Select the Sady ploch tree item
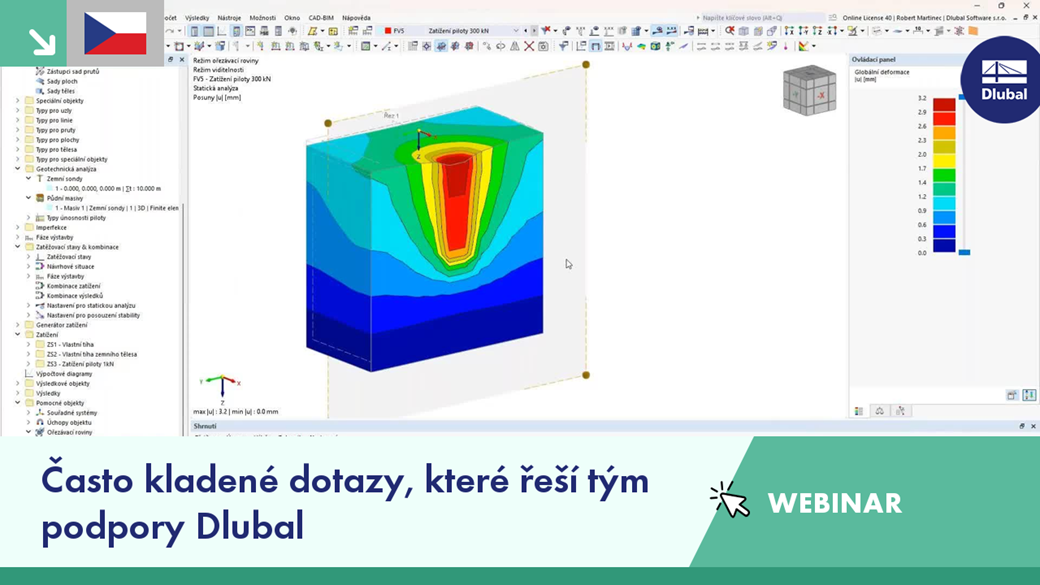Image resolution: width=1040 pixels, height=585 pixels. pos(62,81)
